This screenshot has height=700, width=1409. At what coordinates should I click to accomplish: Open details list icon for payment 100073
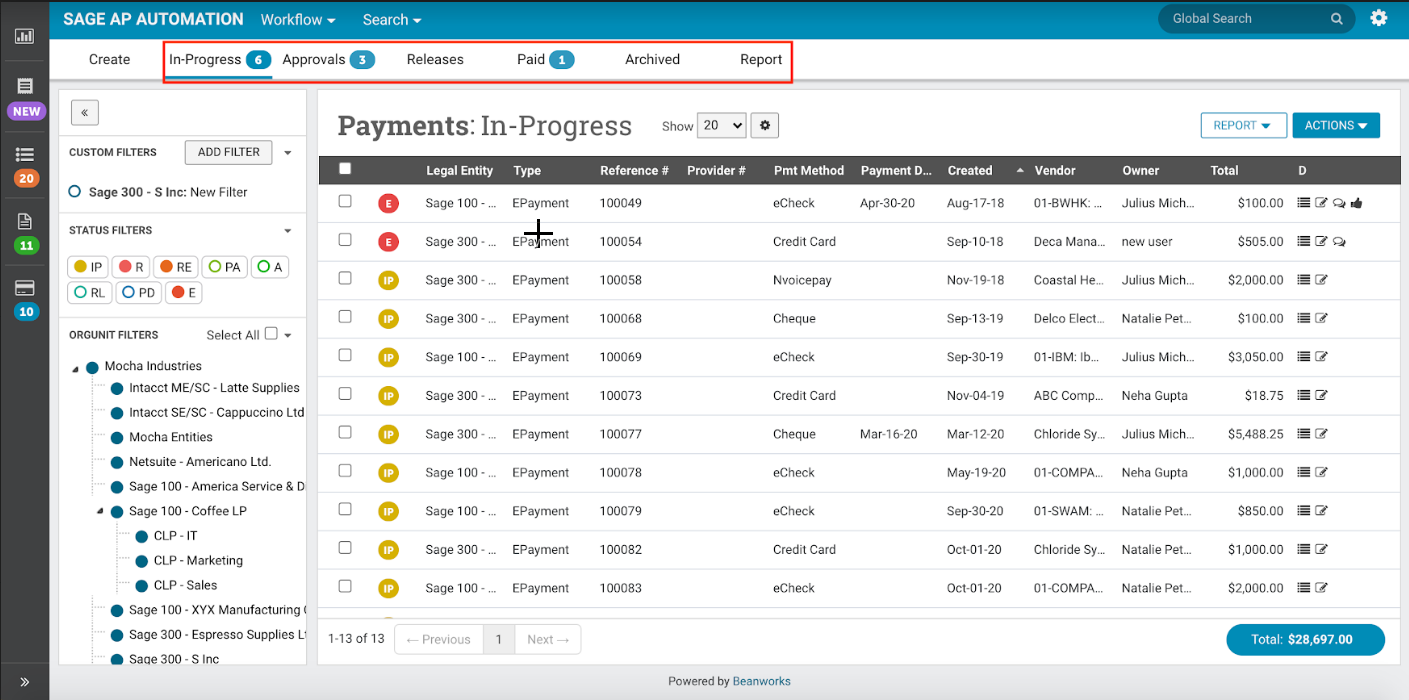[x=1304, y=396]
